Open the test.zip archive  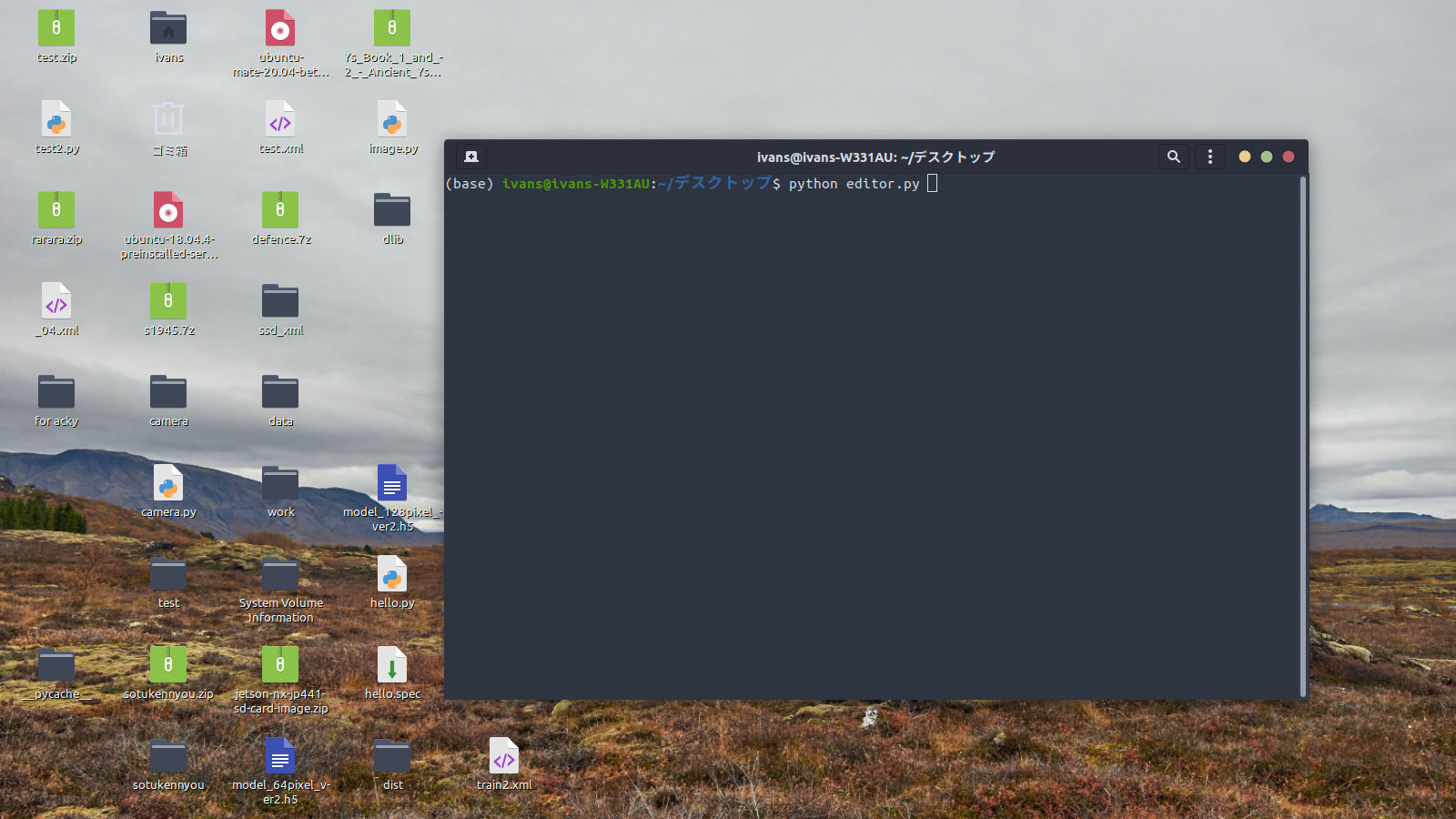click(x=56, y=27)
